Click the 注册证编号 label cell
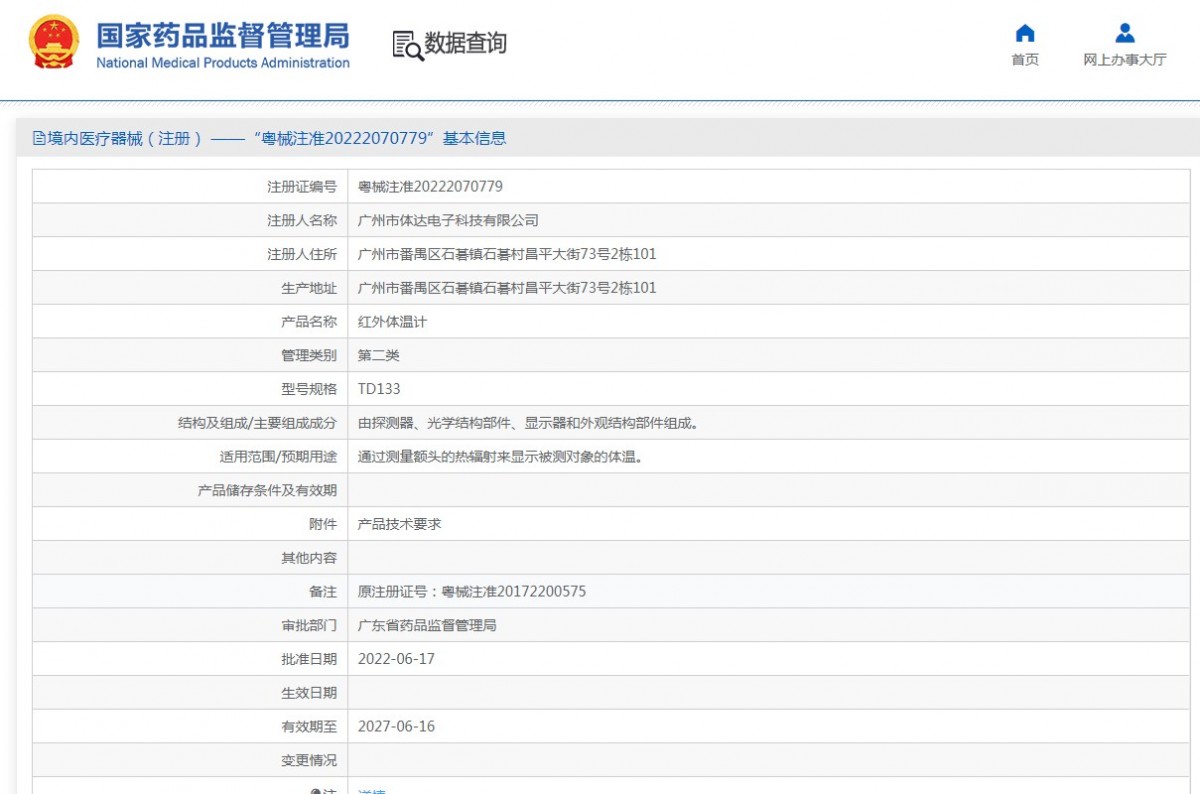Viewport: 1200px width, 794px height. coord(190,186)
